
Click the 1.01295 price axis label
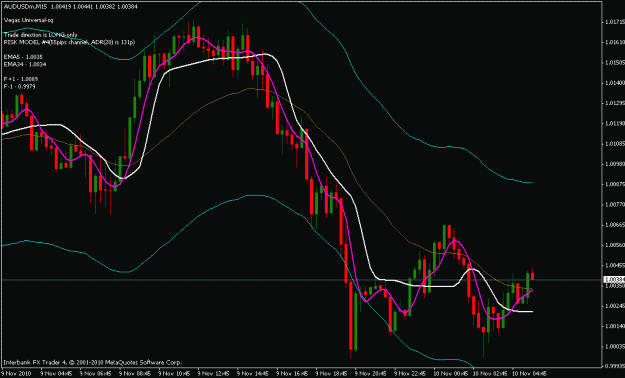(614, 103)
